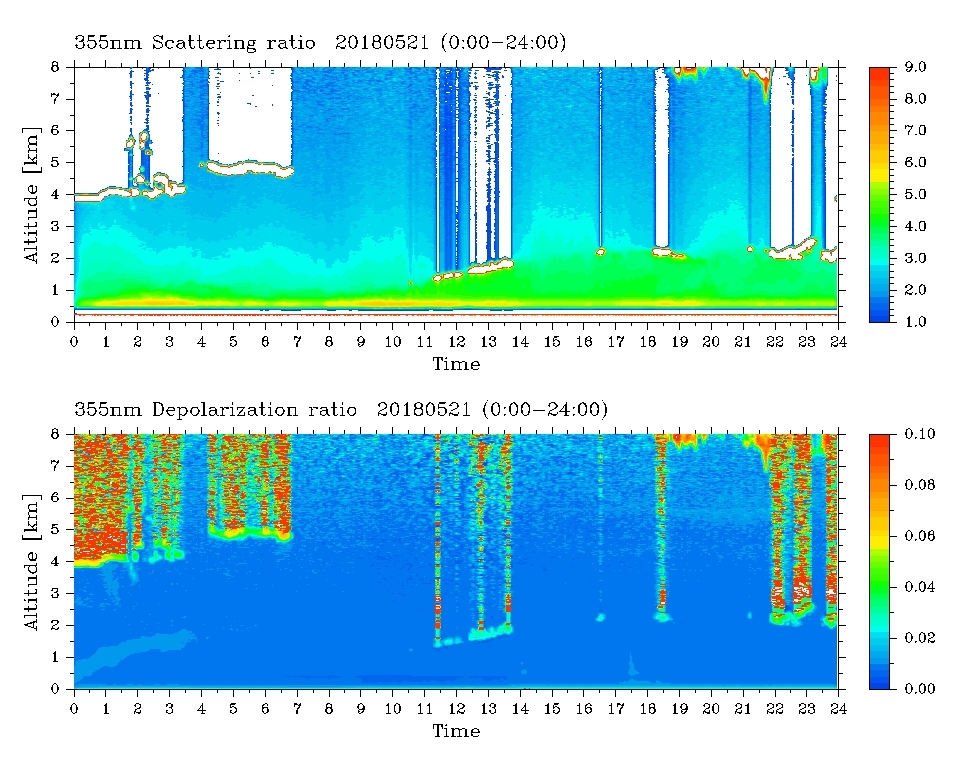Click the 9.0 value on the scattering color scale

[x=915, y=67]
